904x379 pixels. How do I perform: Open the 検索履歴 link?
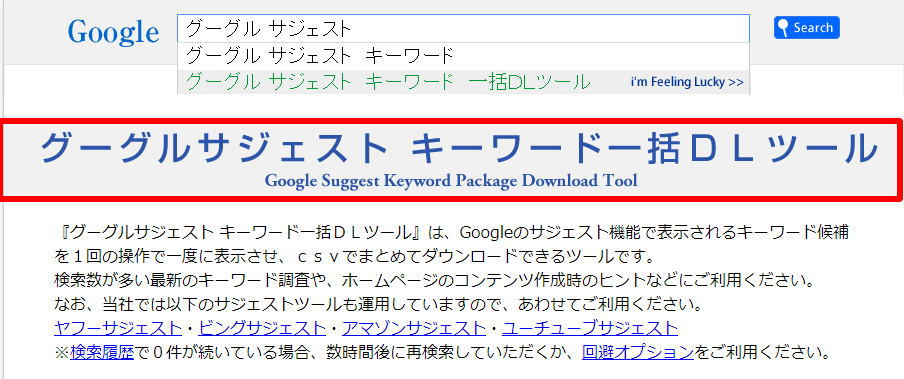tap(102, 351)
